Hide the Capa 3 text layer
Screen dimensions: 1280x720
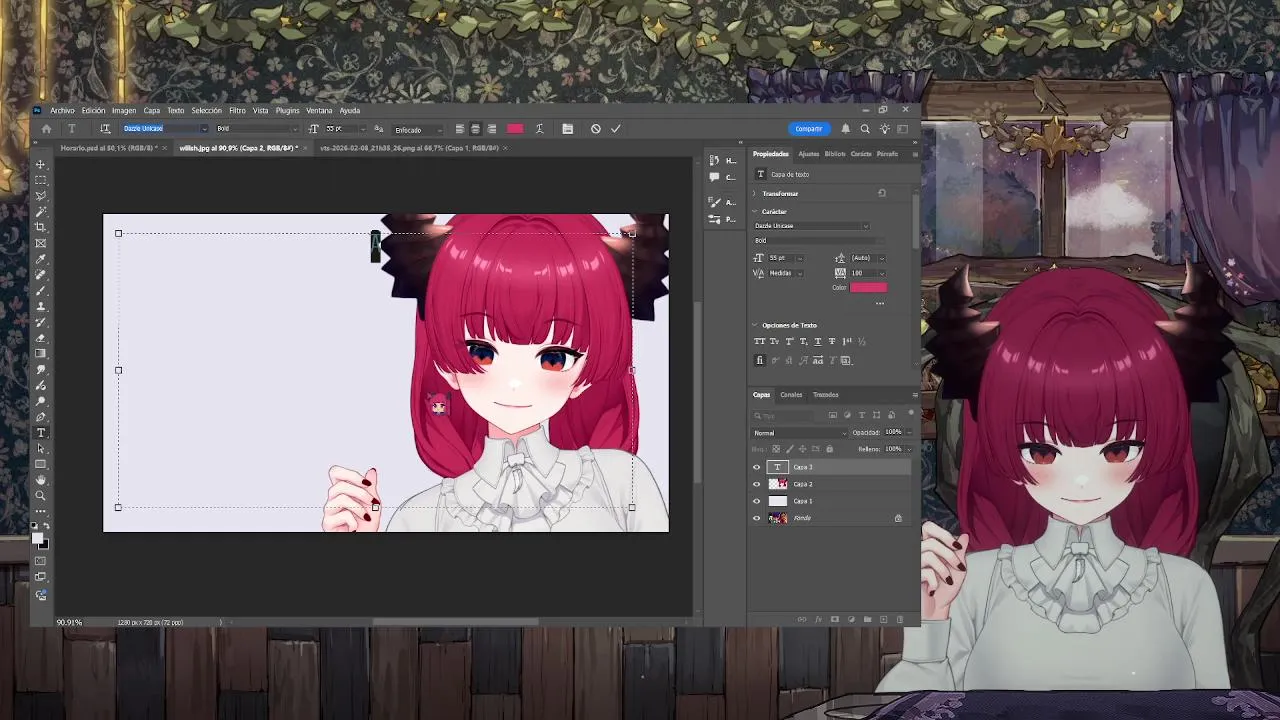tap(756, 467)
